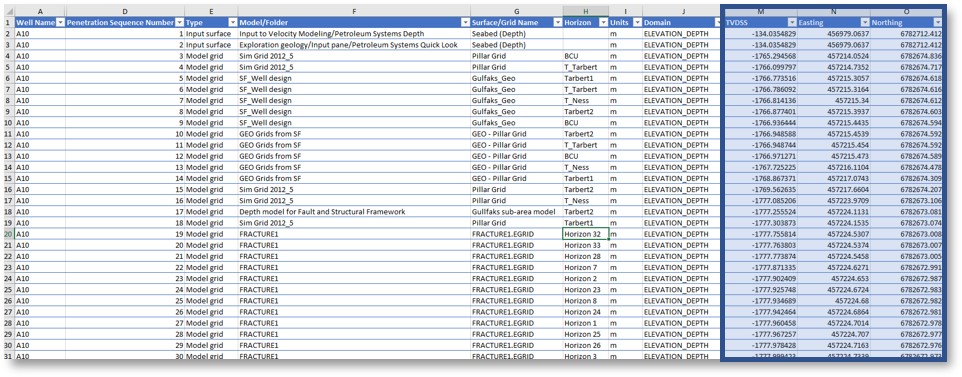Select column O header

point(906,12)
